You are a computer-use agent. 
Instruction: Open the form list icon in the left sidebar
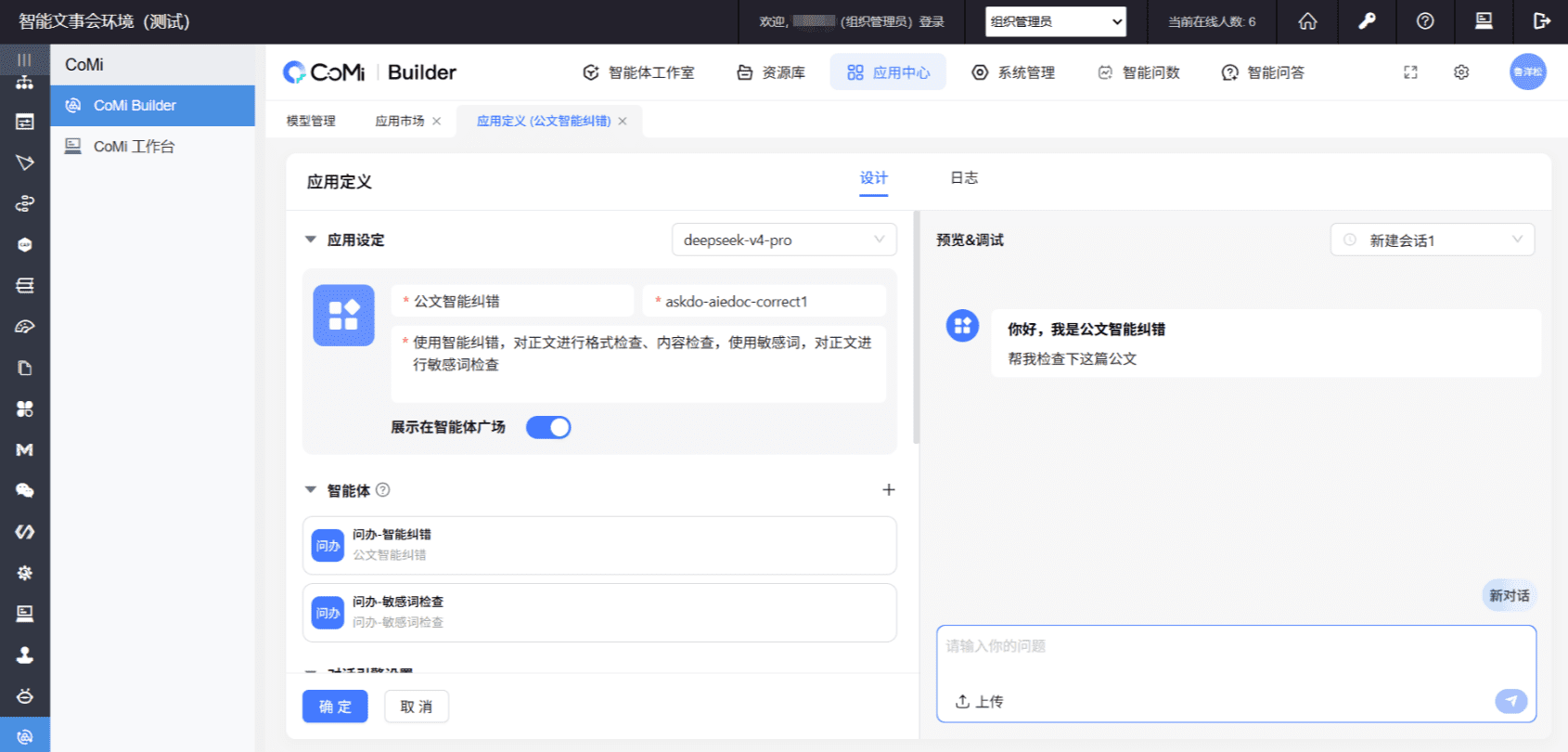[x=24, y=122]
